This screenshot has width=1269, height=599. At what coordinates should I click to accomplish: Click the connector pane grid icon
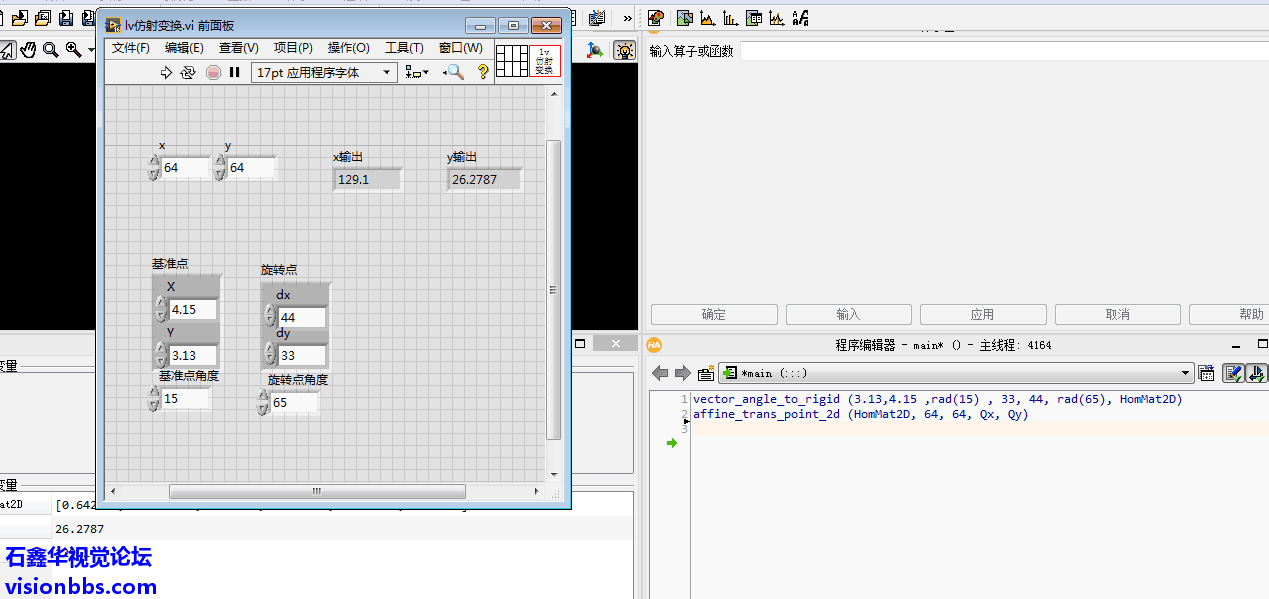pyautogui.click(x=511, y=61)
